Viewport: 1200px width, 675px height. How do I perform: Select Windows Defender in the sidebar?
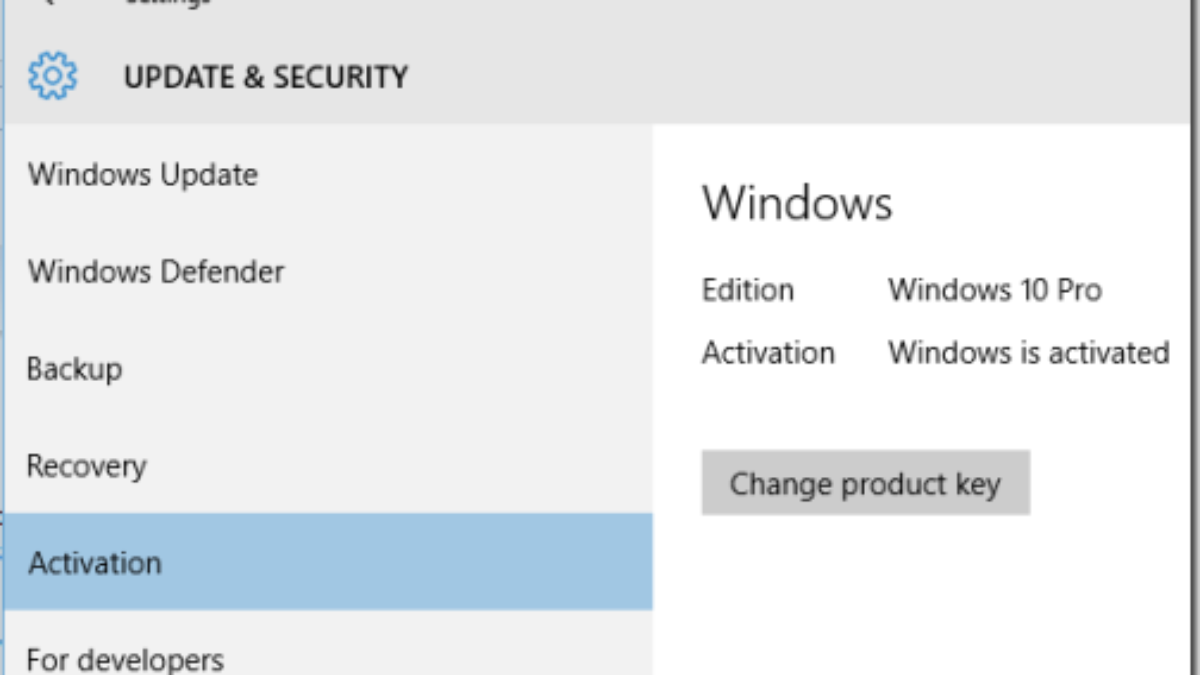tap(156, 272)
